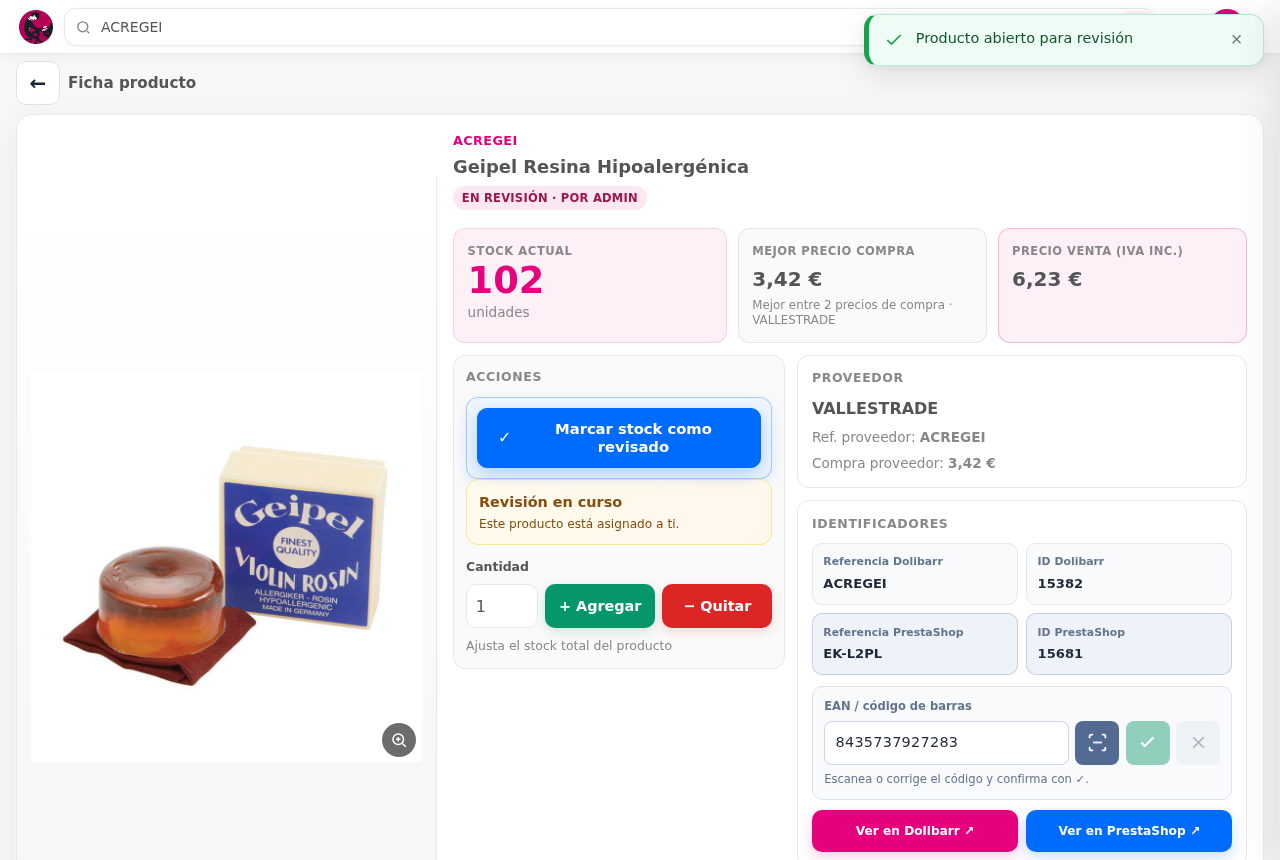Zoom the product image with magnifier icon
1280x860 pixels.
click(x=399, y=740)
